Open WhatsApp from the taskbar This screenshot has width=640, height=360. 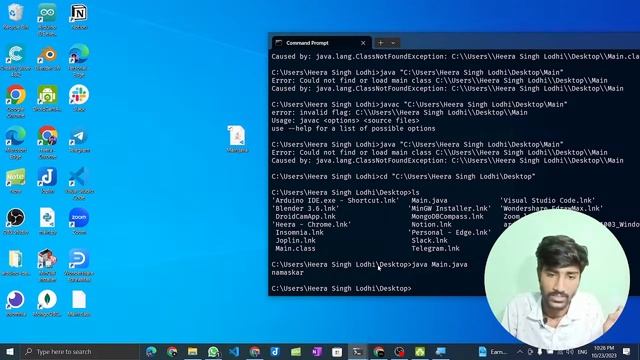213,351
